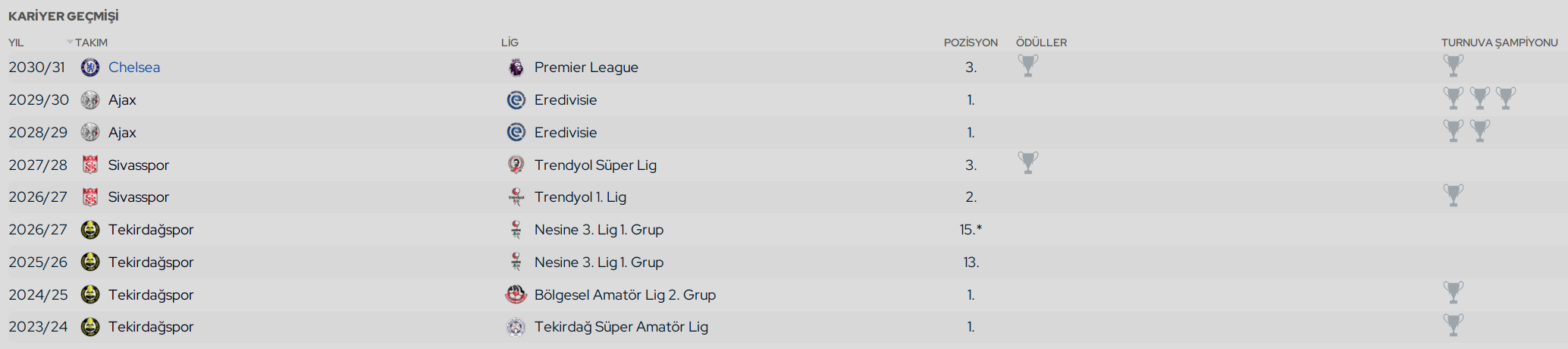Click the award trophy in Chelsea row
Viewport: 1568px width, 349px height.
click(1028, 66)
